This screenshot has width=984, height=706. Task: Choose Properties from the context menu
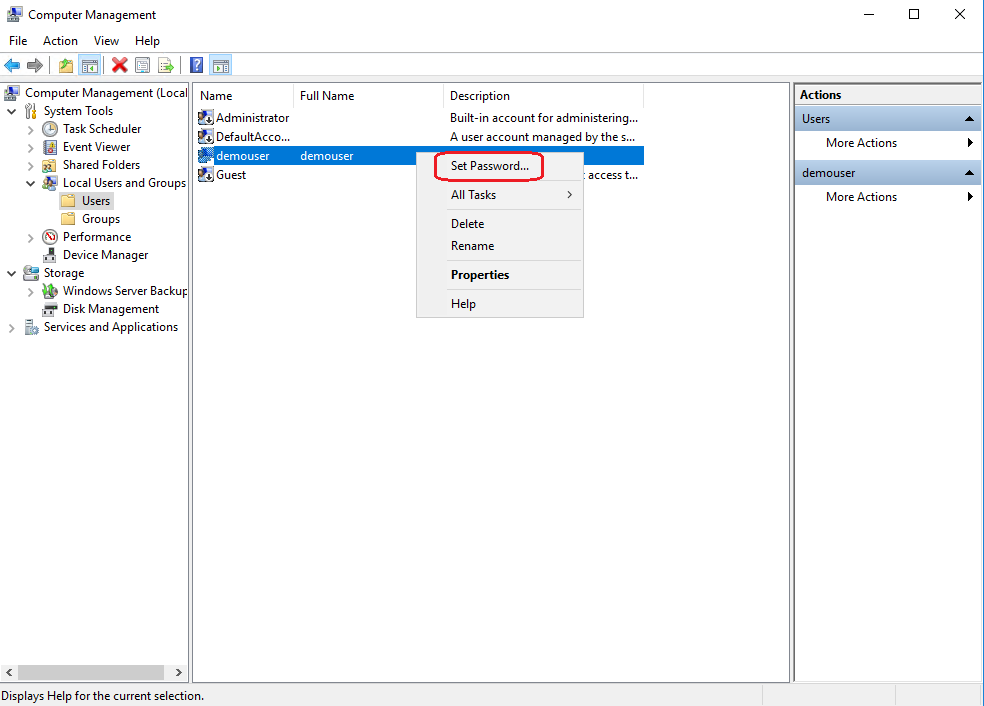click(500, 275)
